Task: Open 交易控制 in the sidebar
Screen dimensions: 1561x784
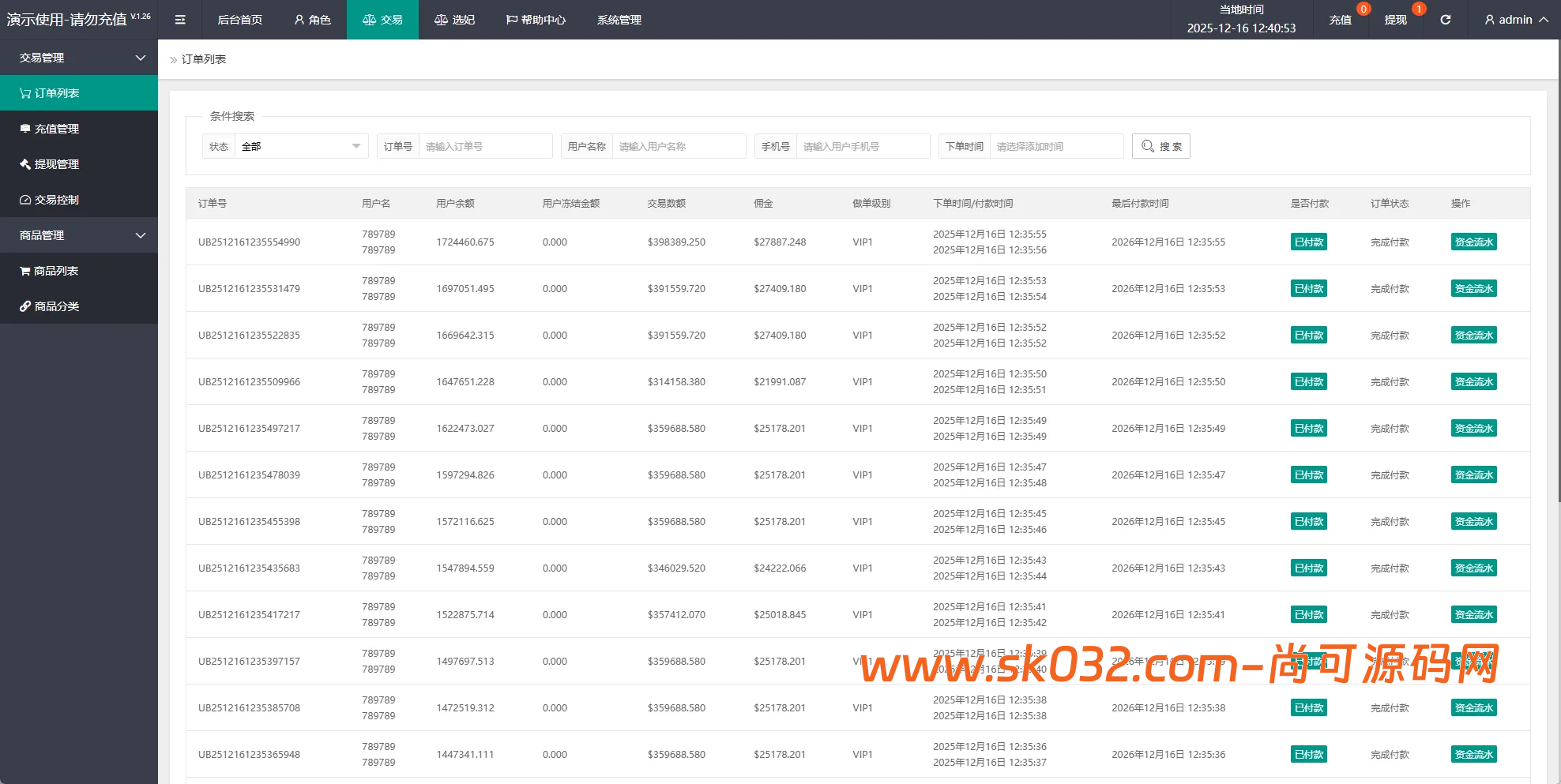Action: tap(57, 200)
